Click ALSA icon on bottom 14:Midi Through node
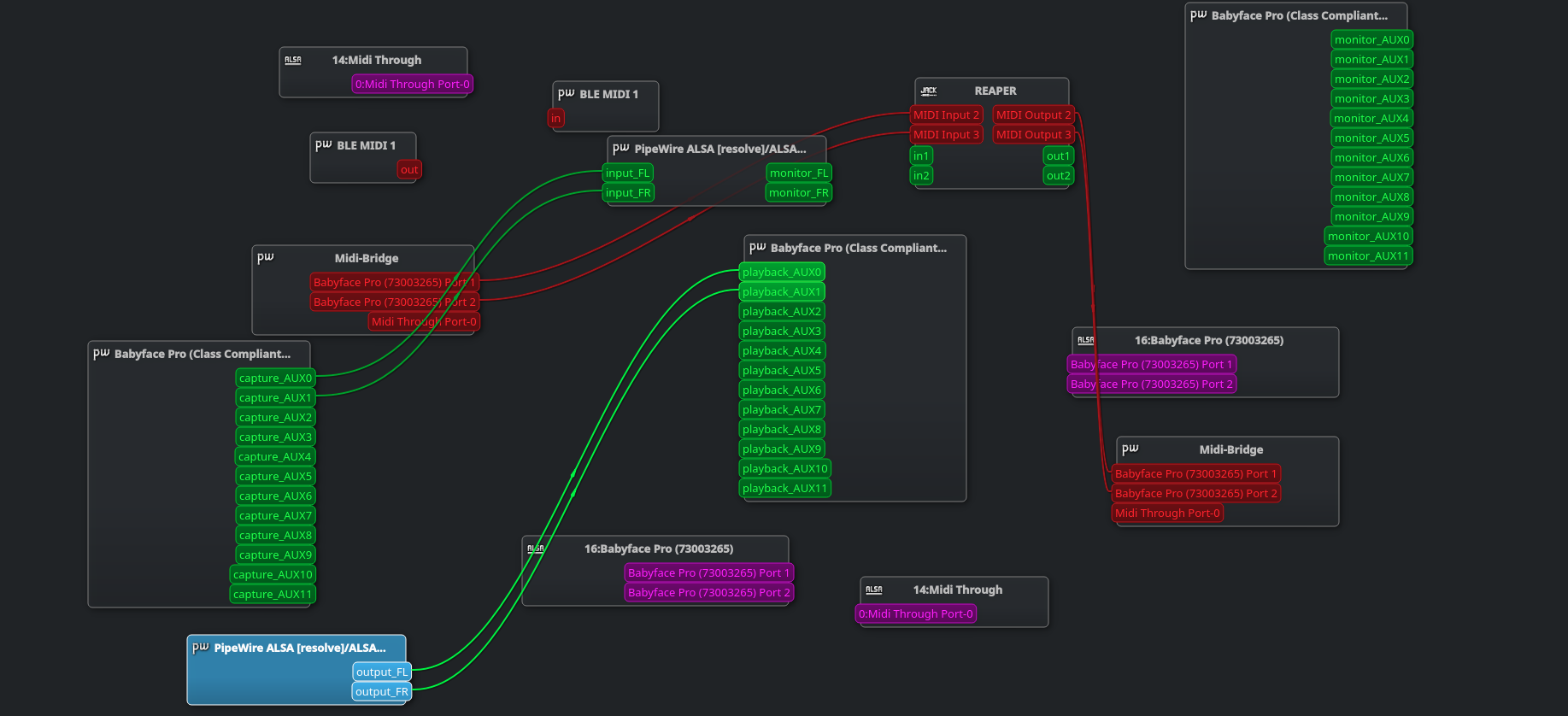 pos(874,590)
